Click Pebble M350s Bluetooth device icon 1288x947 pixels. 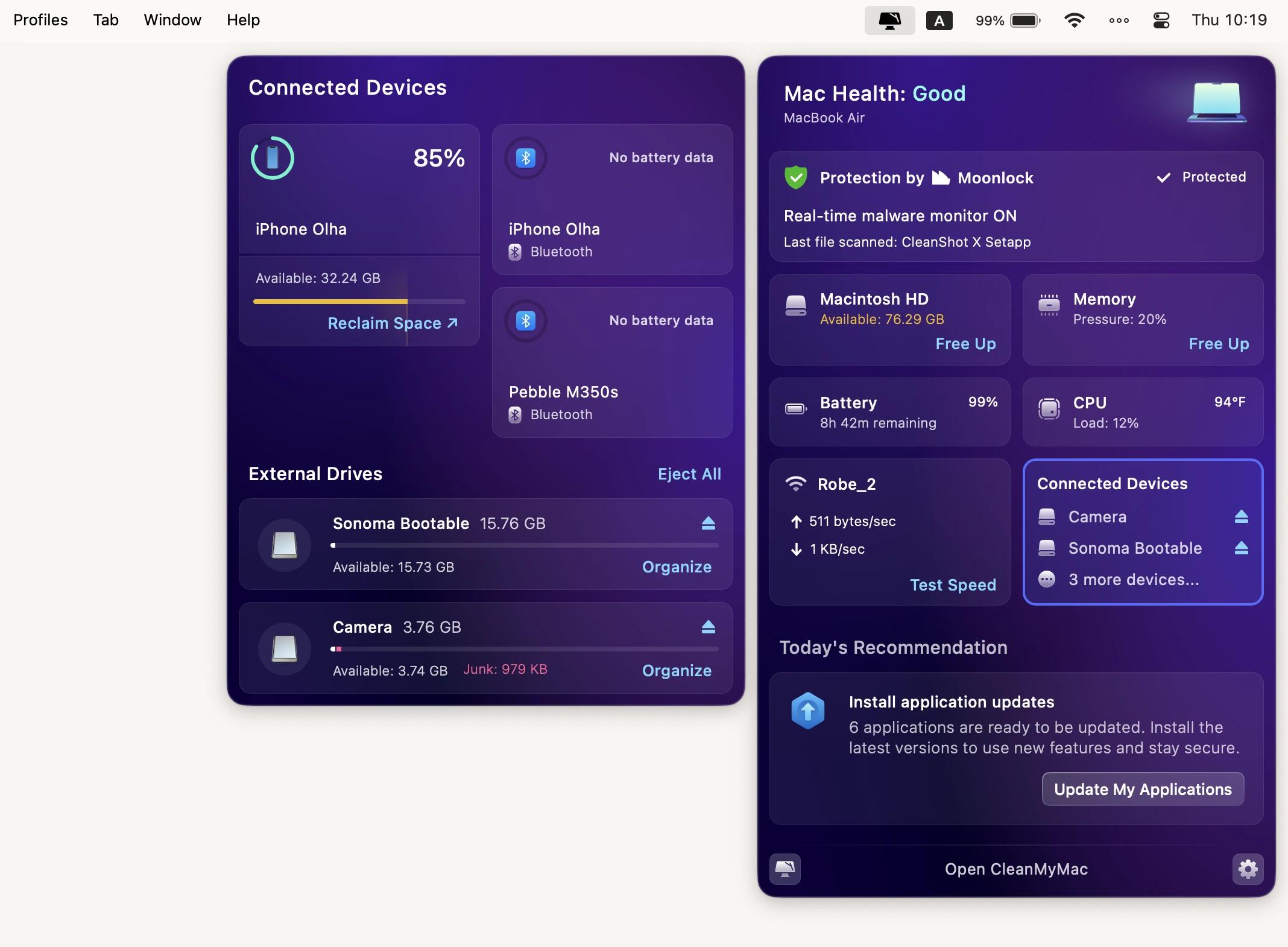pos(526,321)
